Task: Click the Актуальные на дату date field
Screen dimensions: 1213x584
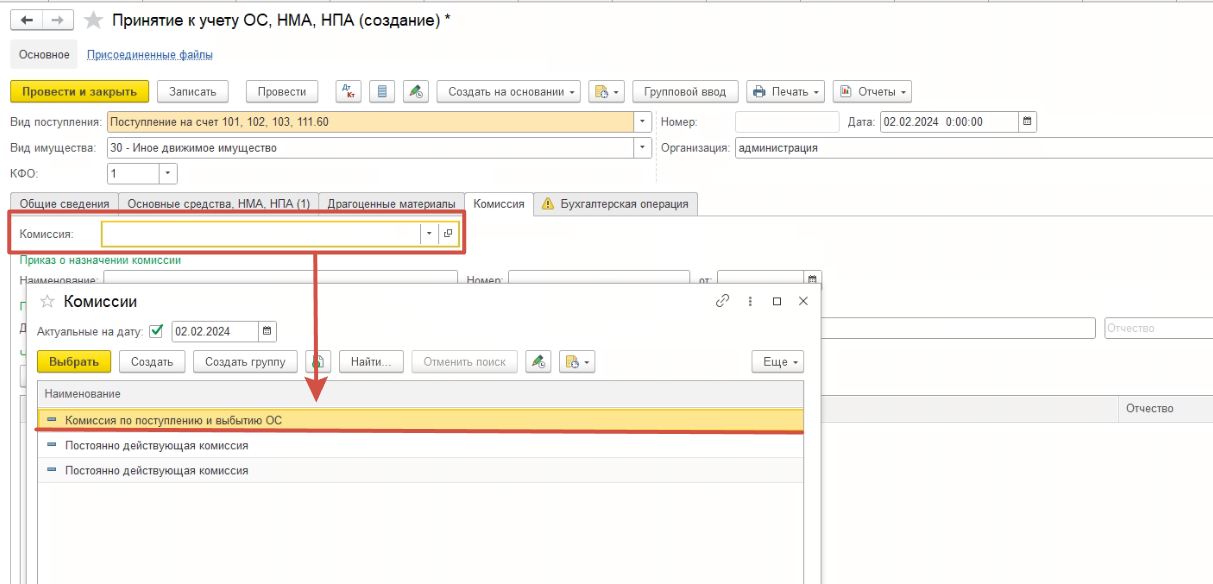Action: (215, 332)
